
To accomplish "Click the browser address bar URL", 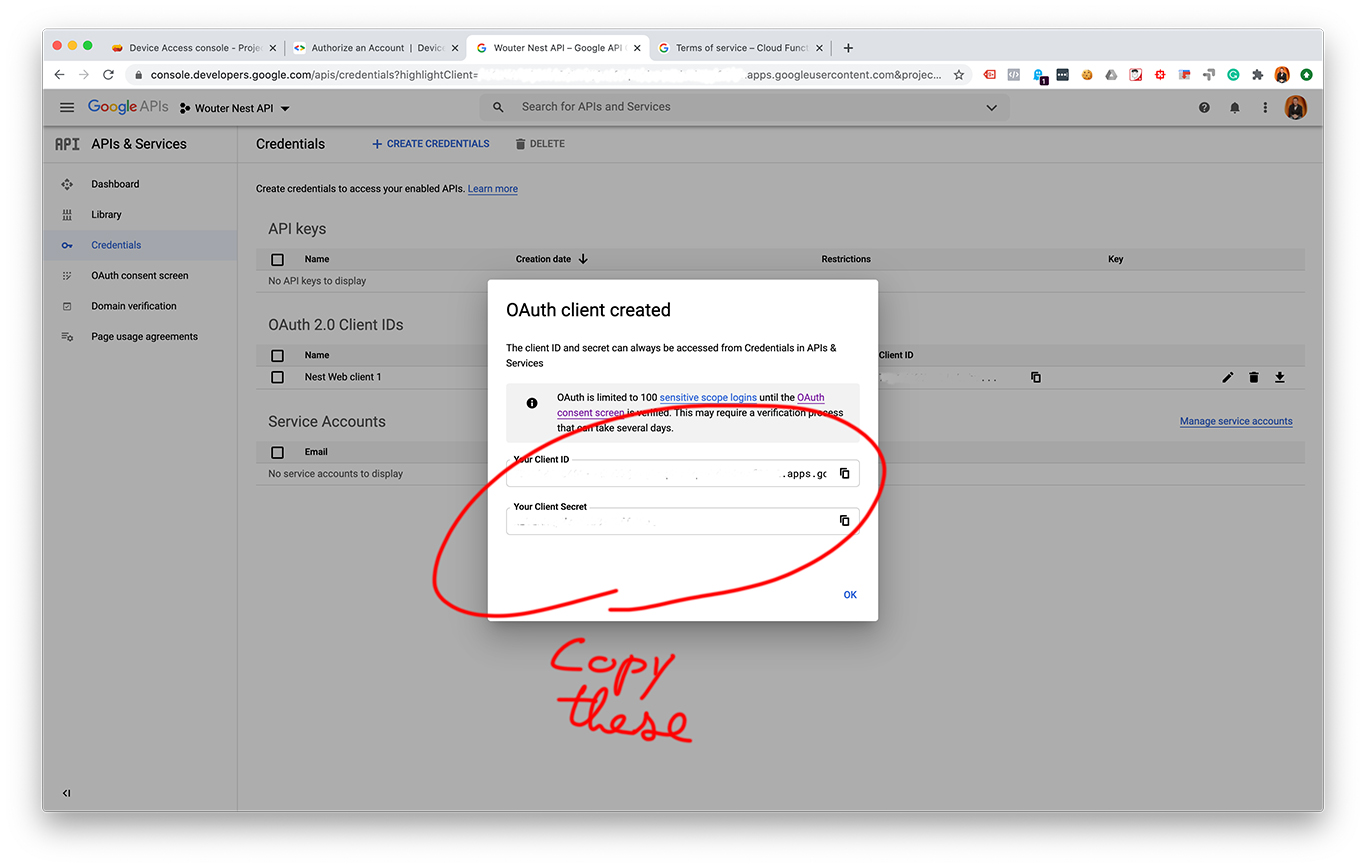I will [545, 75].
